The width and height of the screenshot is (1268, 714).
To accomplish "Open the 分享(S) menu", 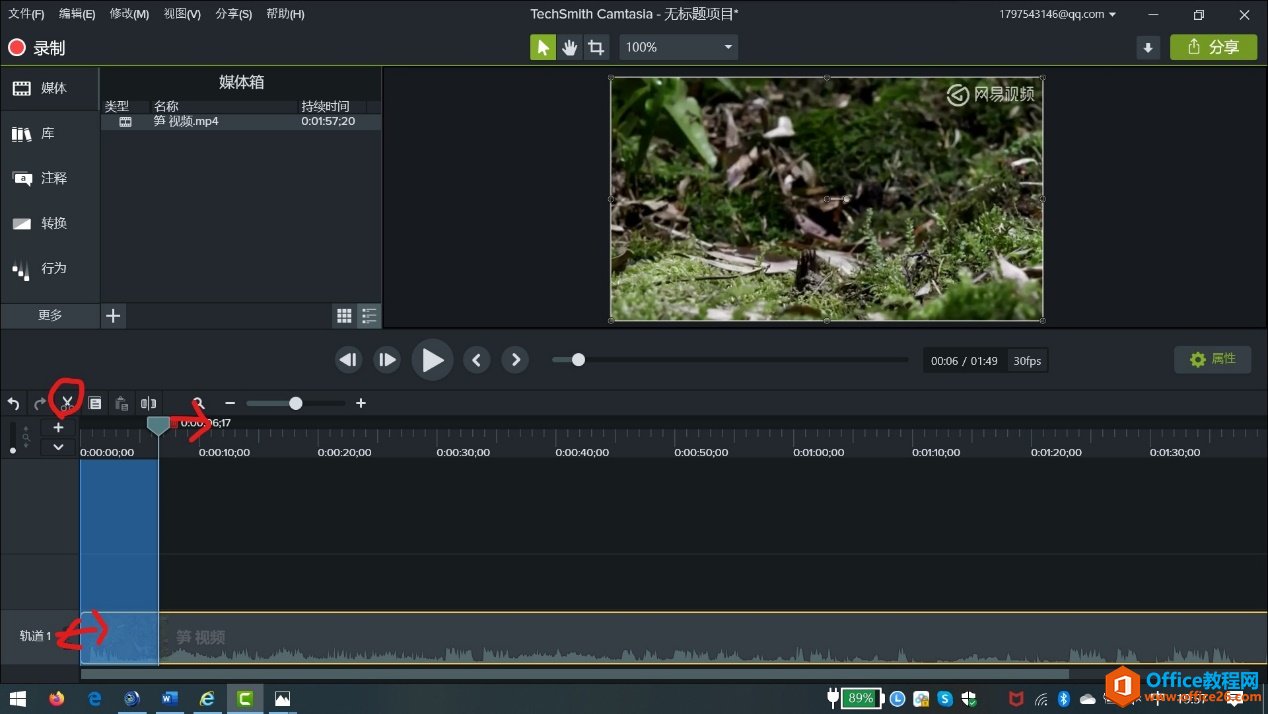I will [233, 14].
